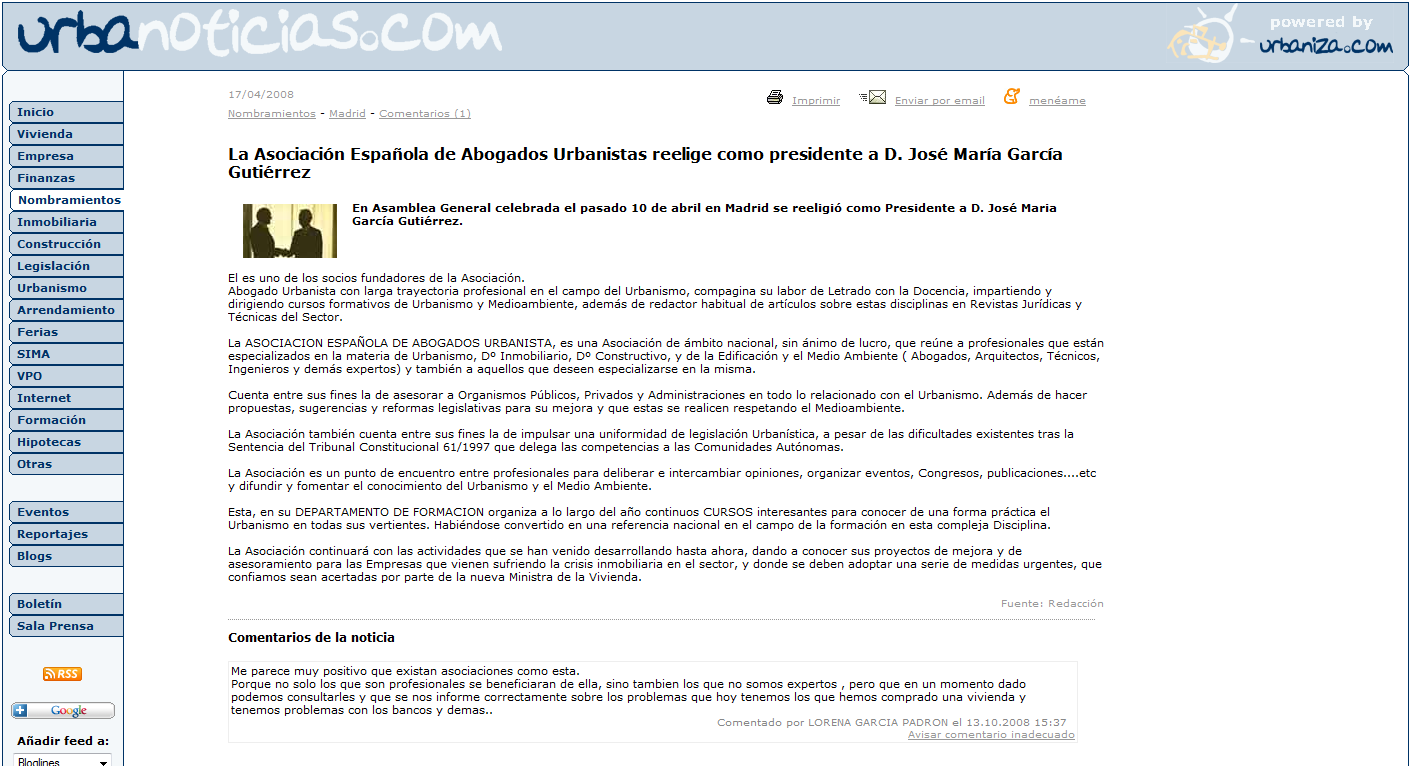Click the Enviar por email link
1421x766 pixels.
939,101
